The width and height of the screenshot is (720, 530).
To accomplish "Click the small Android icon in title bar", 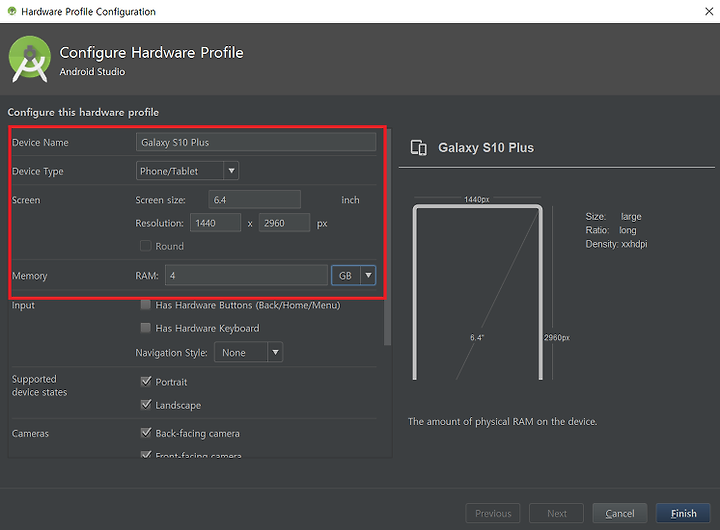I will coord(12,11).
